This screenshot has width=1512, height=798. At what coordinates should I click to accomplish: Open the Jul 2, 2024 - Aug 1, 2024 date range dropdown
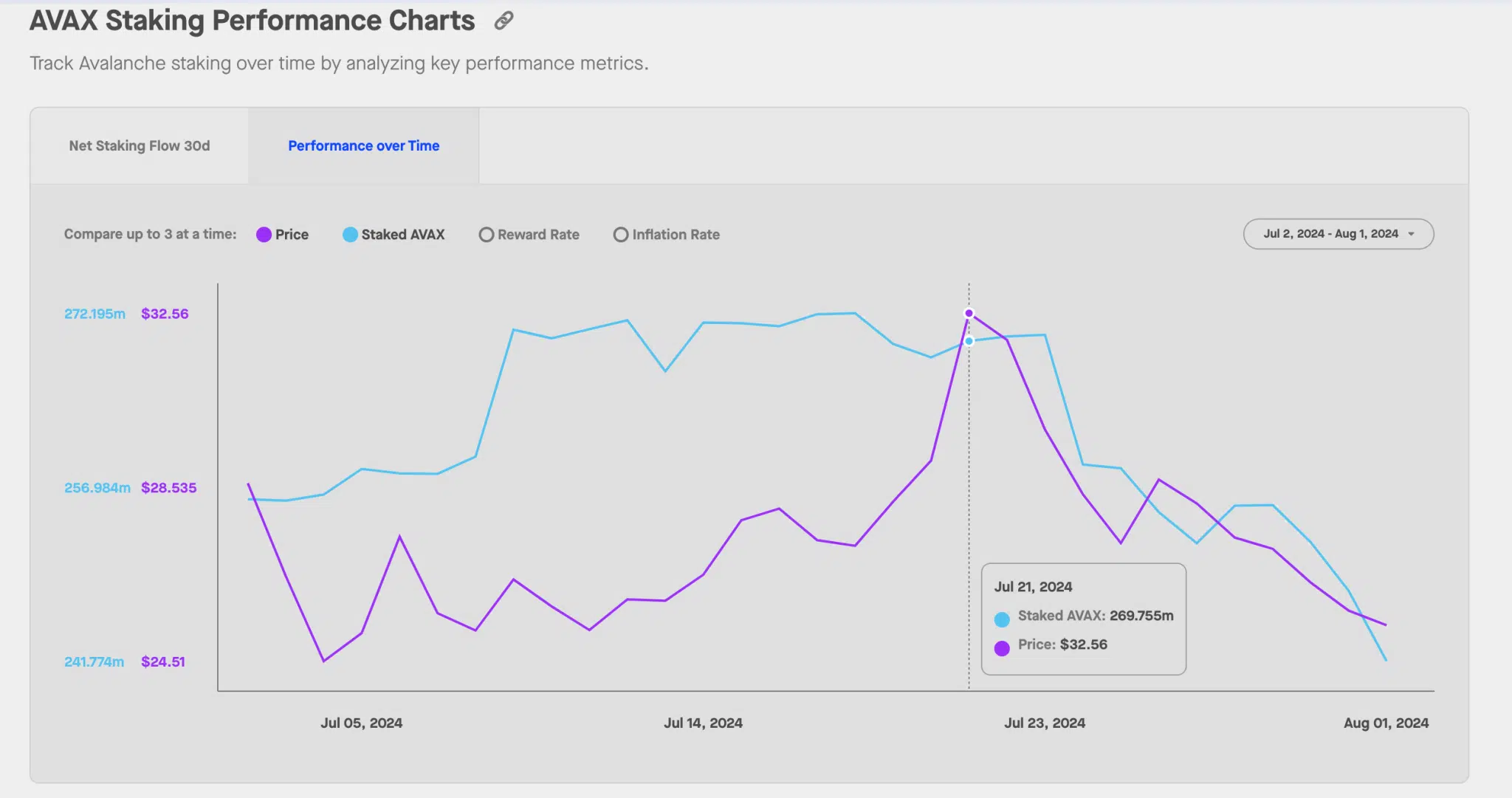pos(1339,234)
